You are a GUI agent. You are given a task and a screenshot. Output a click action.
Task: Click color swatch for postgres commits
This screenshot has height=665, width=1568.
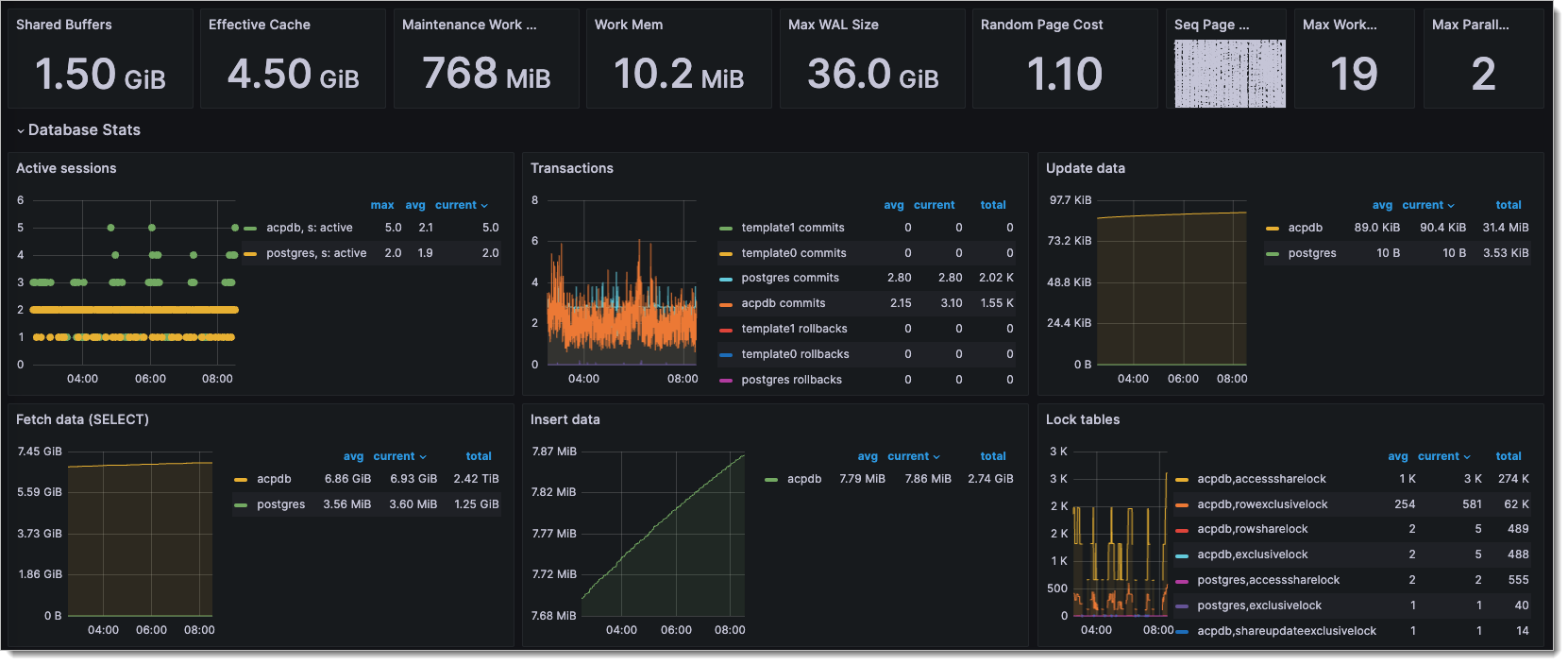(x=725, y=279)
